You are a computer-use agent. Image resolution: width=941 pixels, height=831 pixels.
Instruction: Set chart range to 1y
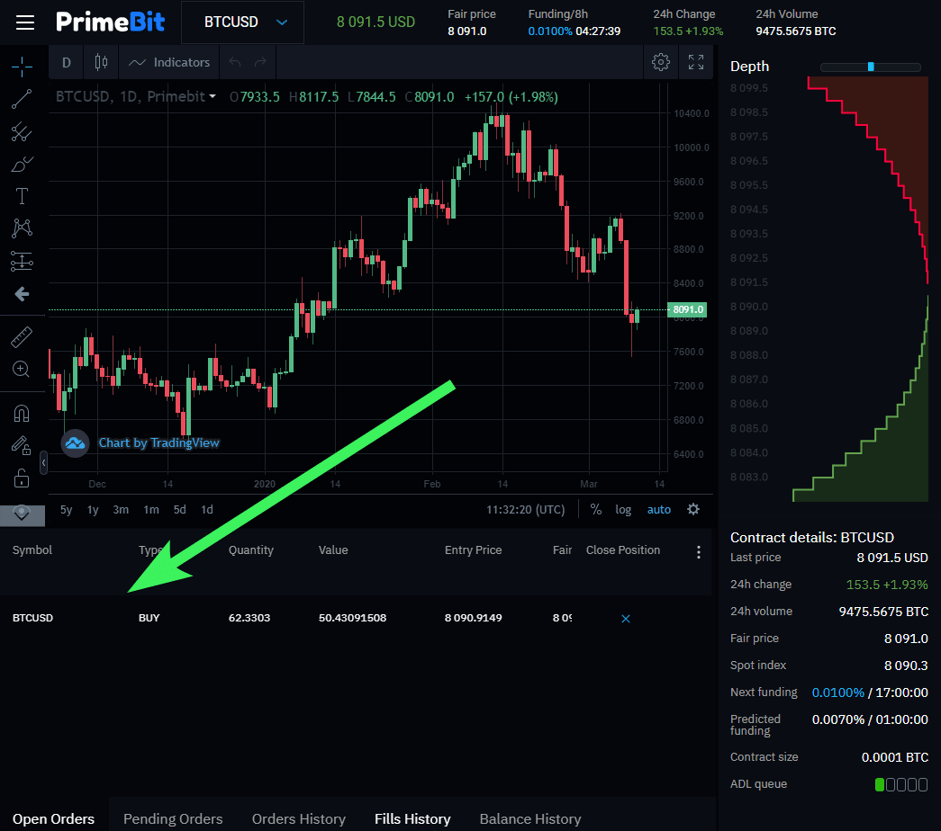pyautogui.click(x=92, y=509)
